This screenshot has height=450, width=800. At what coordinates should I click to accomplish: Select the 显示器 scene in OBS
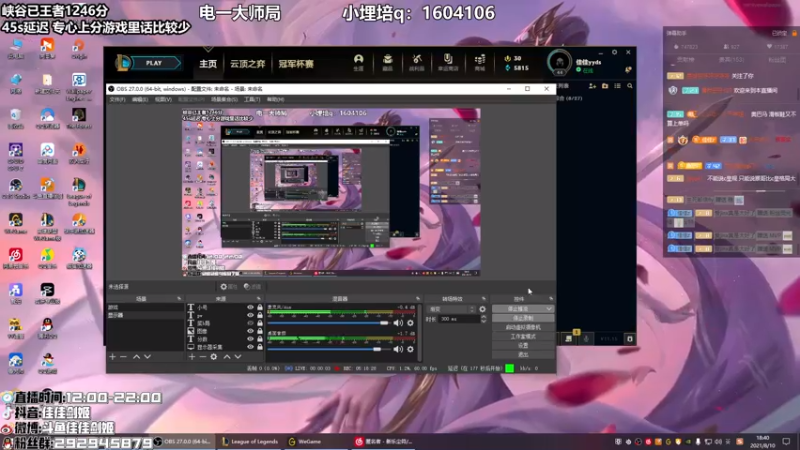click(x=145, y=315)
